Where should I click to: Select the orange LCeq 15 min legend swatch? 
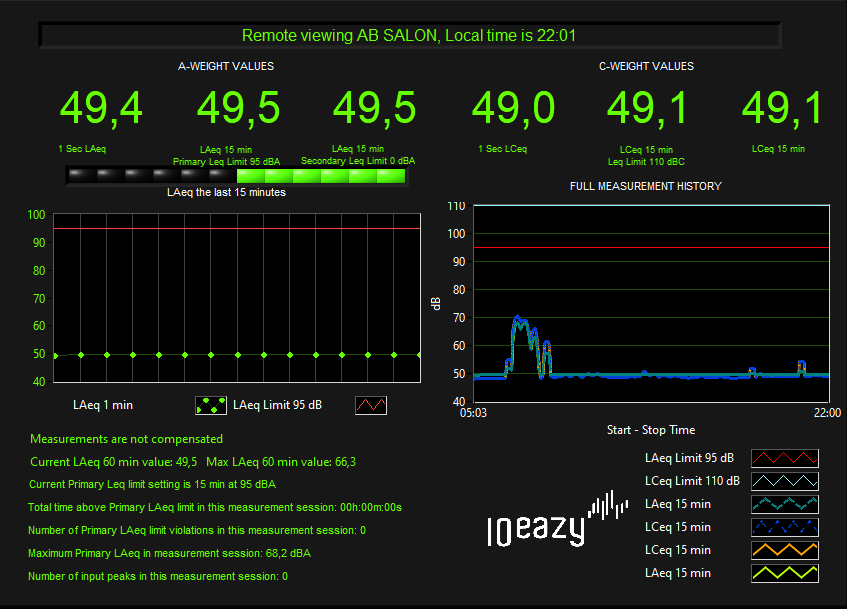784,550
